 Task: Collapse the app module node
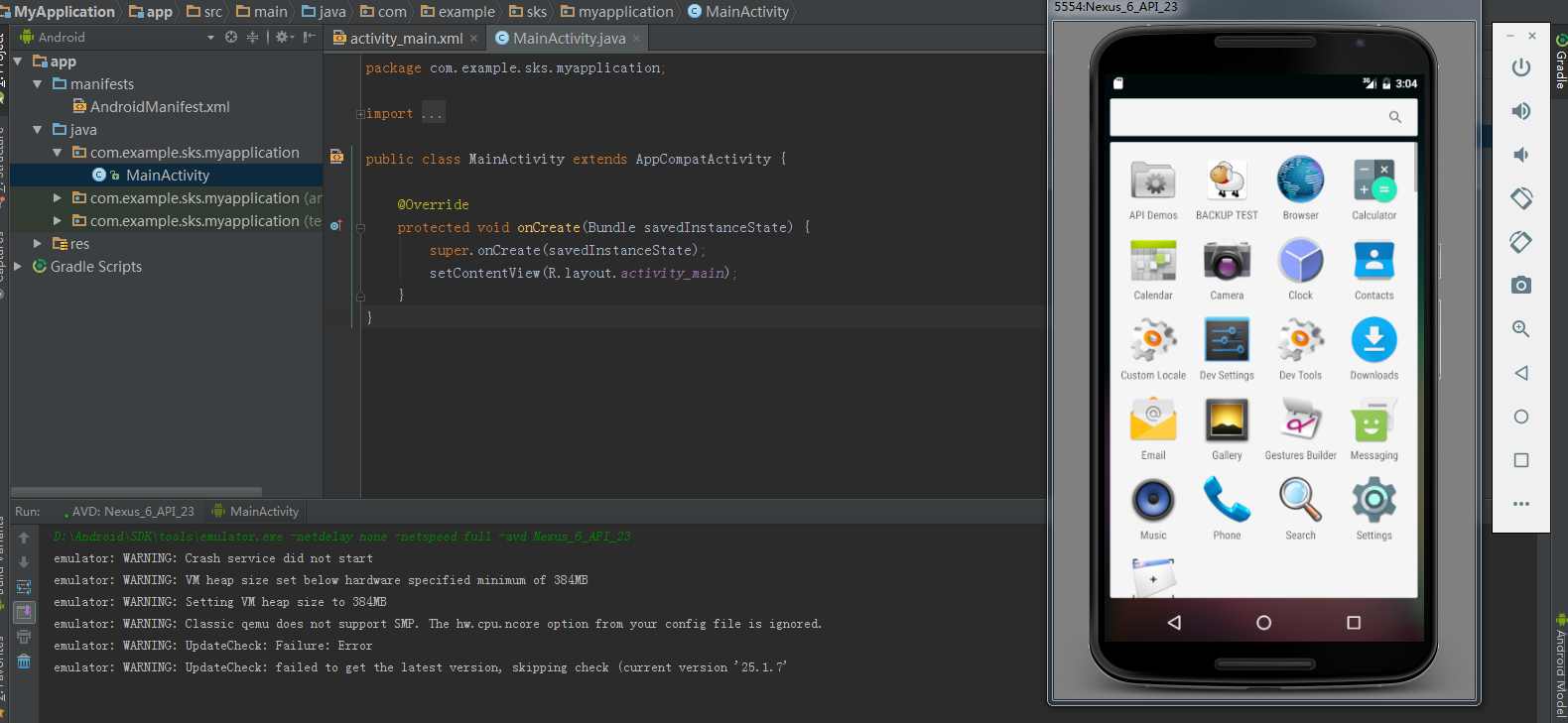tap(17, 61)
